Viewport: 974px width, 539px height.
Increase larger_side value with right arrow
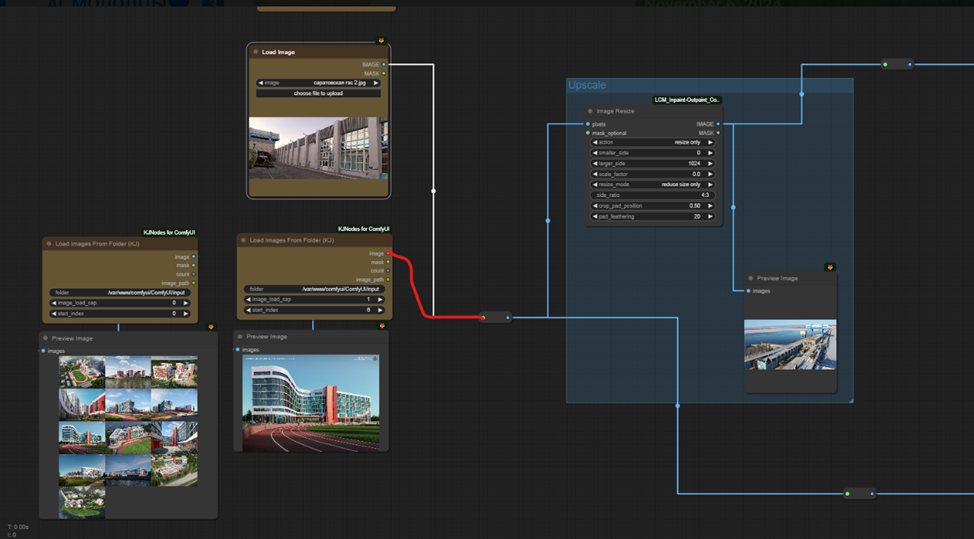(x=710, y=163)
